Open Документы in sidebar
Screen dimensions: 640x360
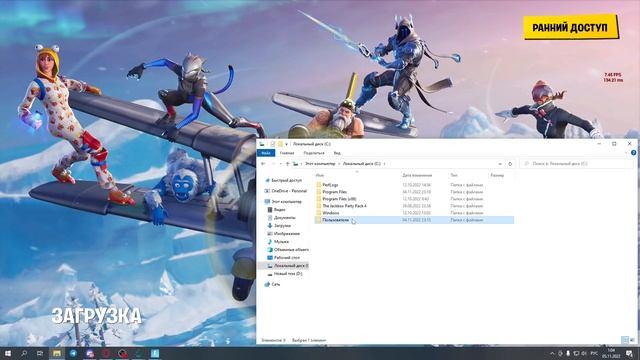pos(281,218)
